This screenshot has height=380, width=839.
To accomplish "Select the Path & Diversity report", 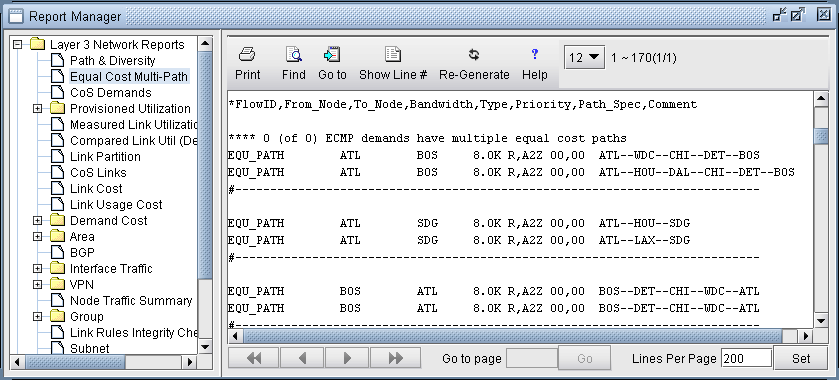I will [x=112, y=60].
